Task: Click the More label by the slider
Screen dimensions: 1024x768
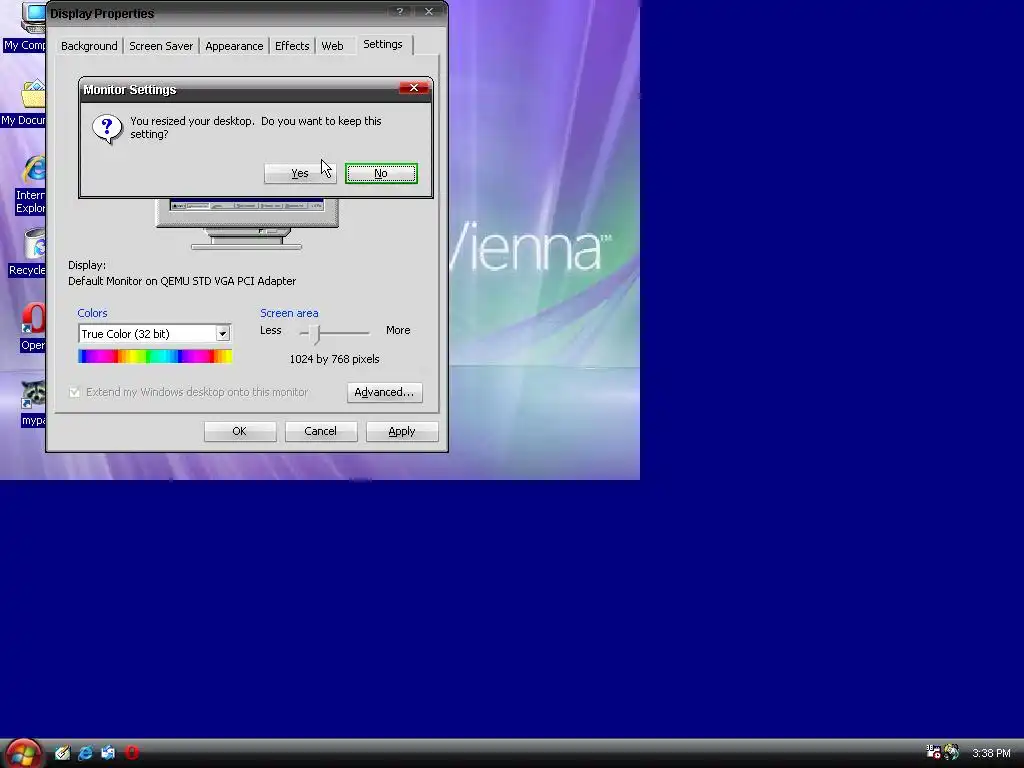Action: [398, 330]
